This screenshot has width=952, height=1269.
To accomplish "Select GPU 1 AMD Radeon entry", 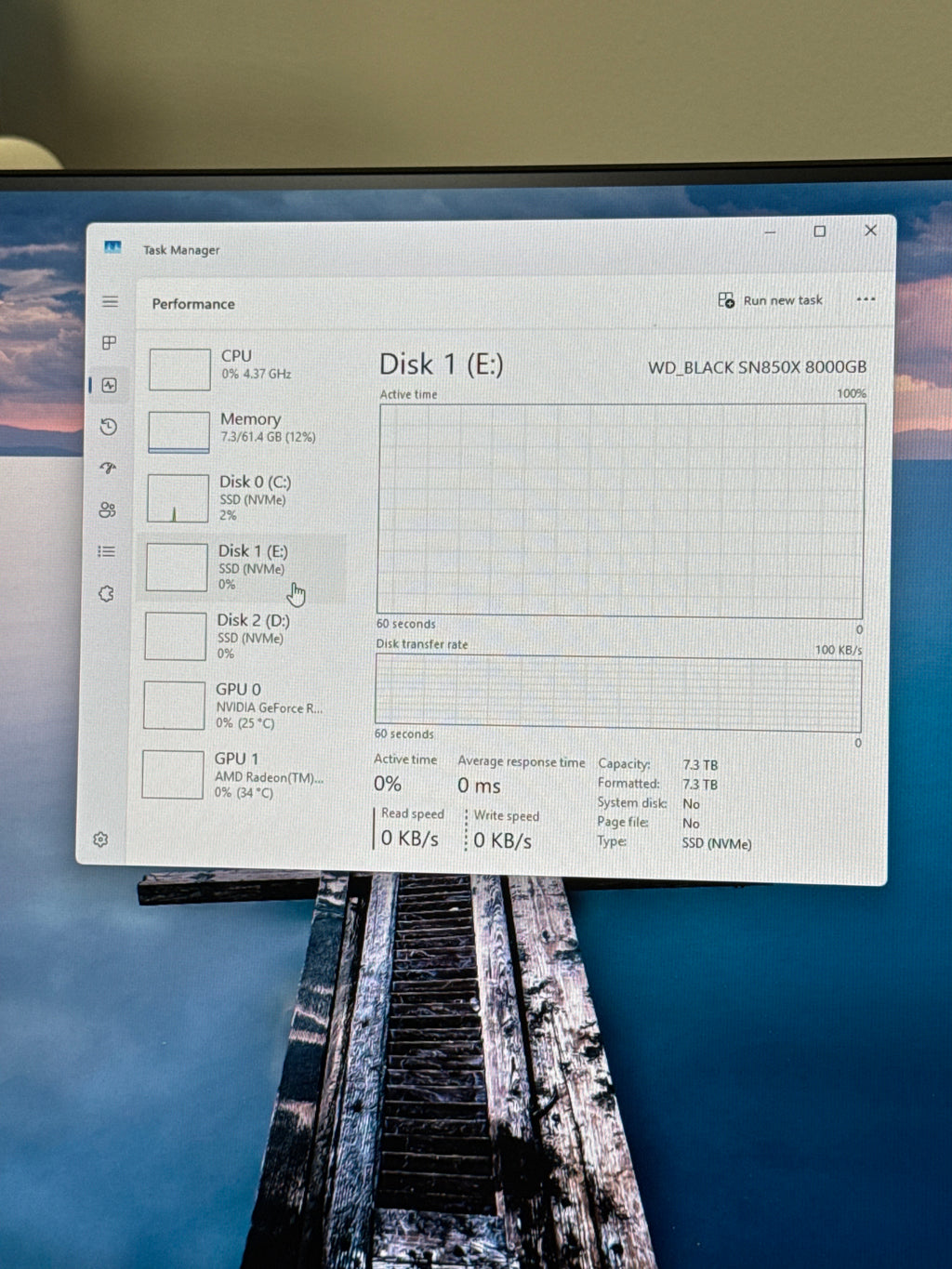I will [240, 775].
